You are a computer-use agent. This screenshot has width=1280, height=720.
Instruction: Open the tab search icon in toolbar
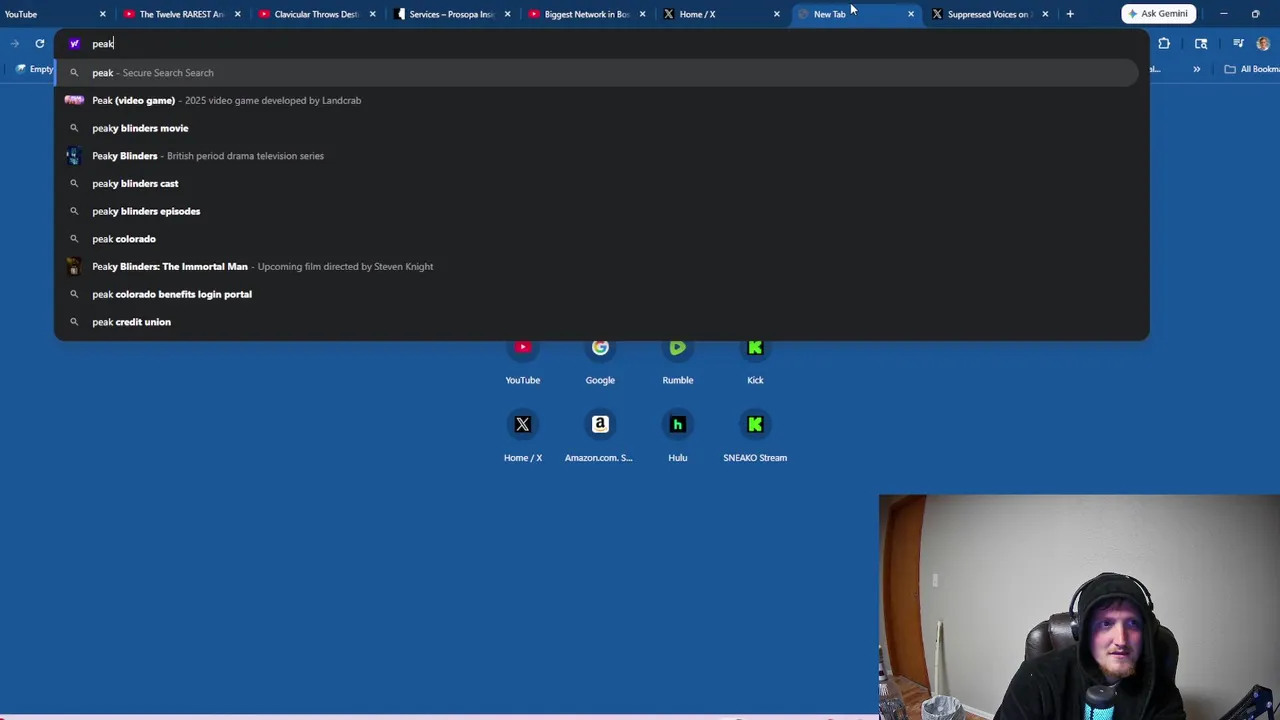pyautogui.click(x=1201, y=43)
